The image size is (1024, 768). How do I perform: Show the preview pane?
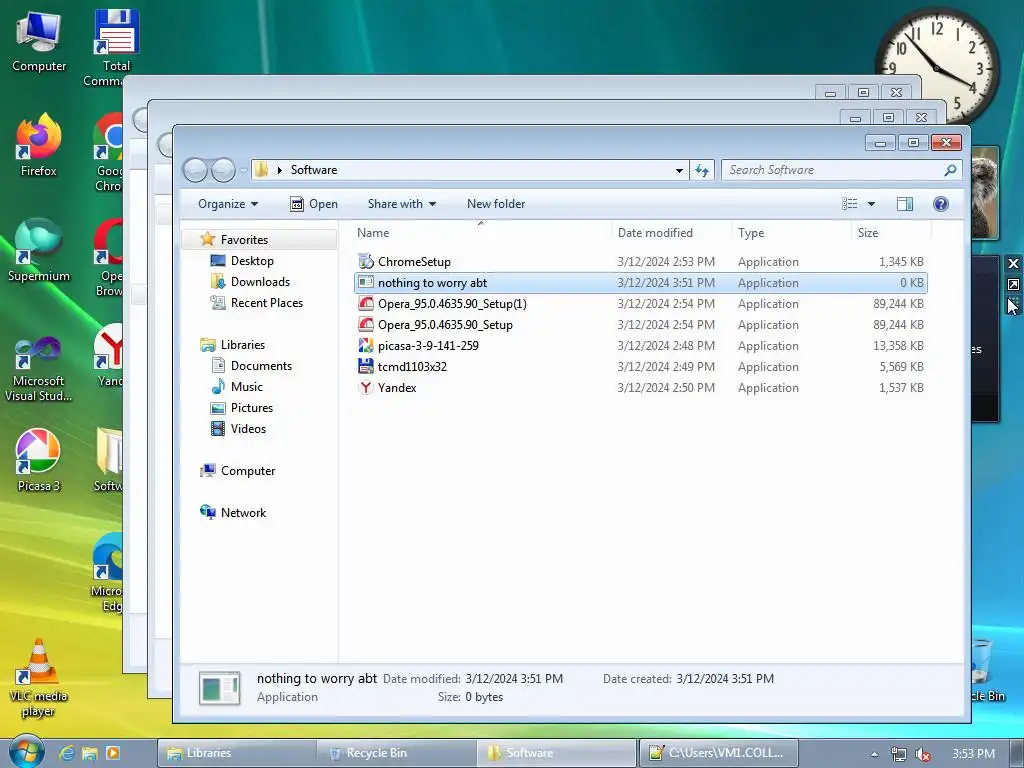(x=904, y=204)
